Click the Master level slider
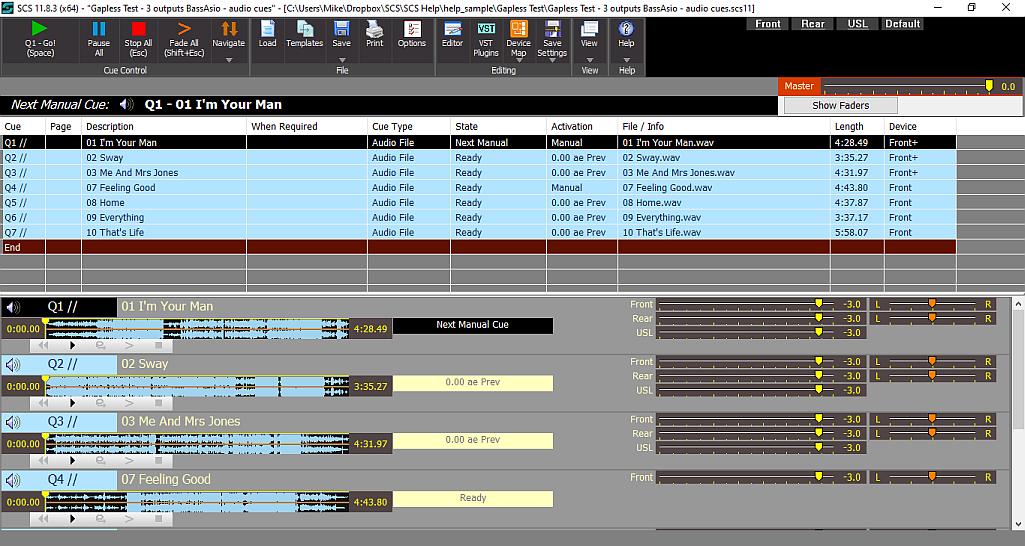Image resolution: width=1025 pixels, height=546 pixels. 909,86
